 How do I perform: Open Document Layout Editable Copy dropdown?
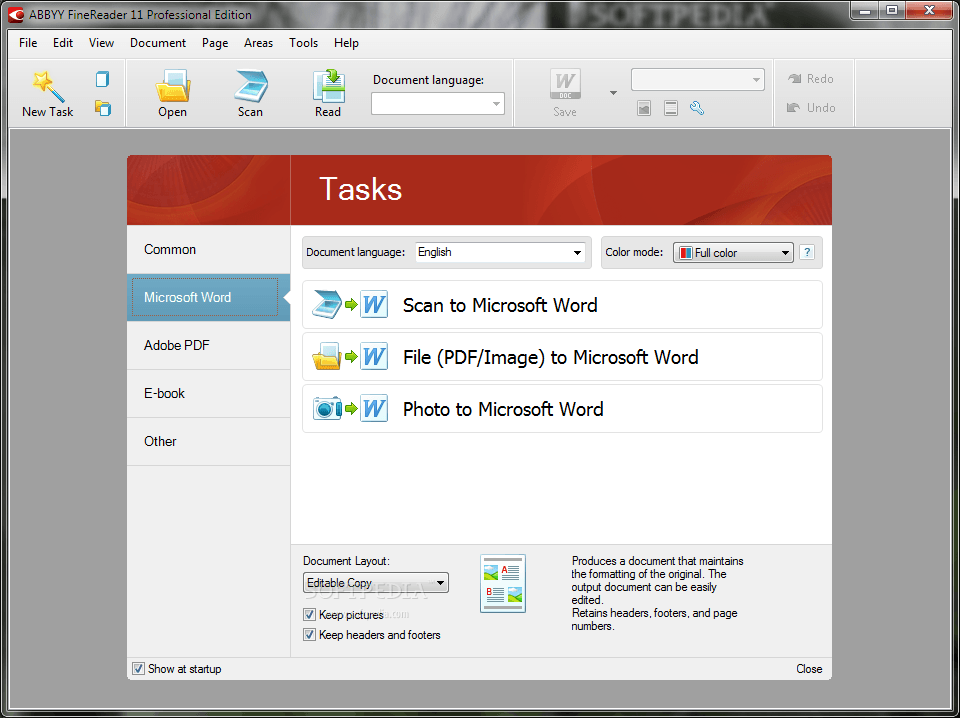376,583
